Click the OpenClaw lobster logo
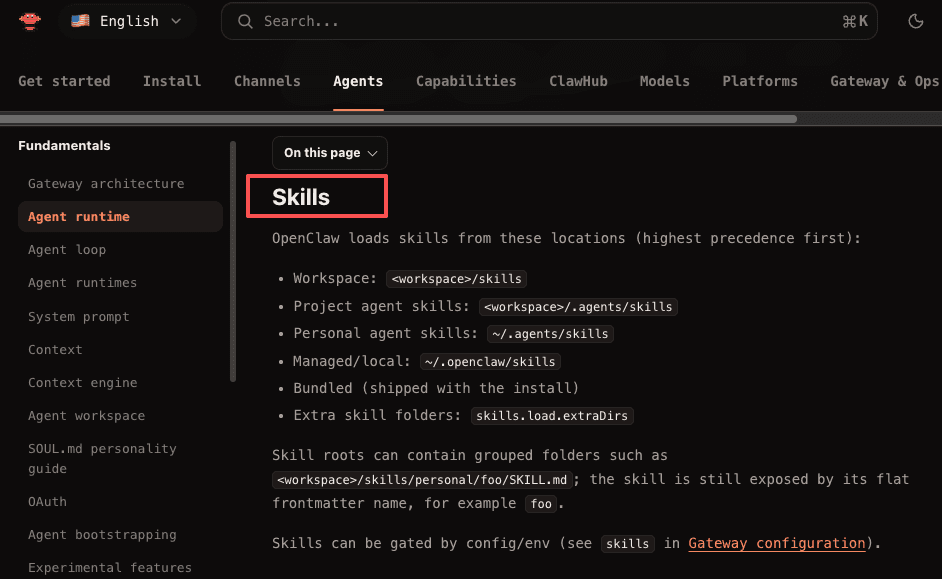The image size is (942, 579). coord(29,21)
